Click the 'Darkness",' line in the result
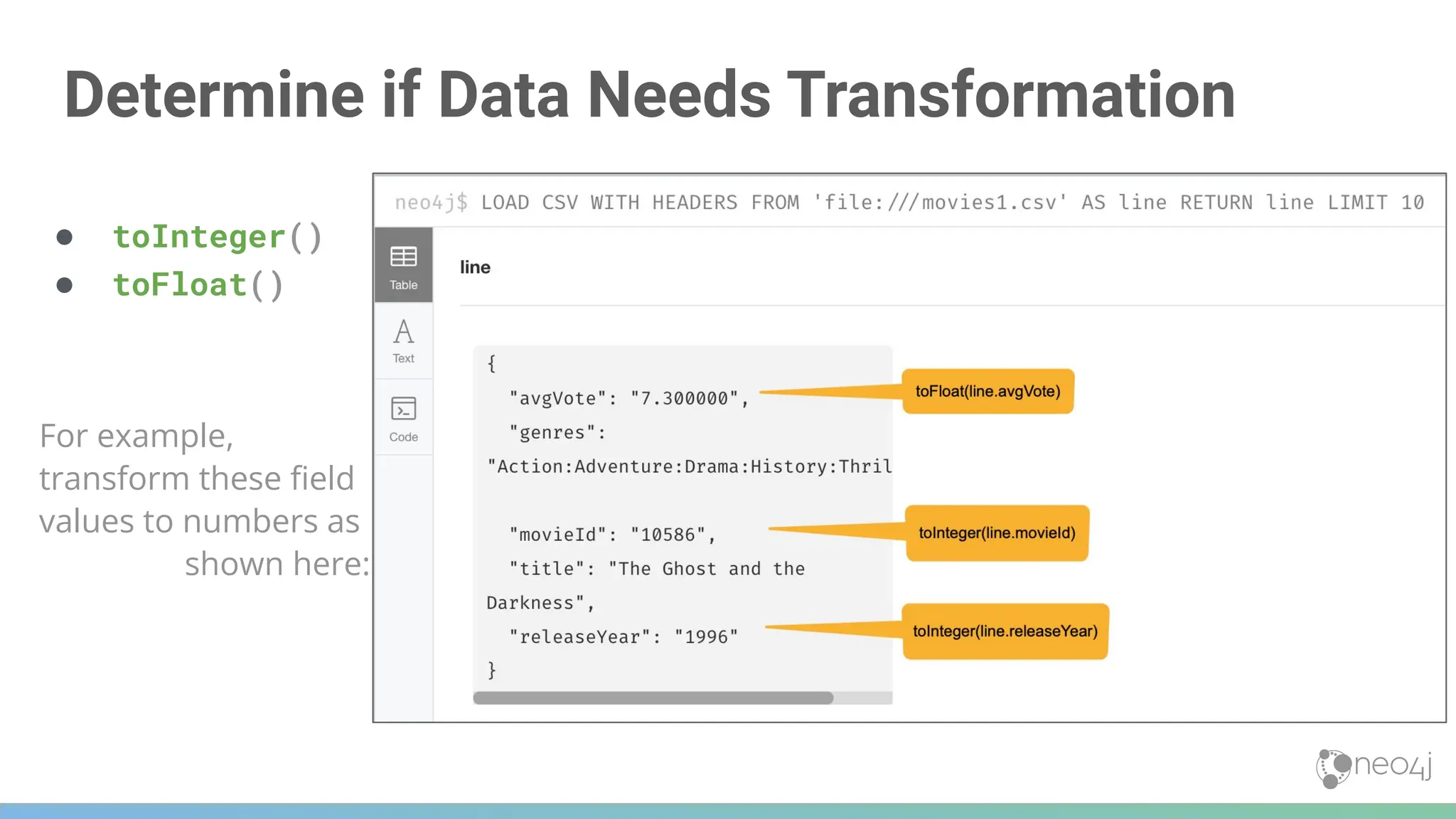This screenshot has width=1456, height=819. (x=540, y=603)
